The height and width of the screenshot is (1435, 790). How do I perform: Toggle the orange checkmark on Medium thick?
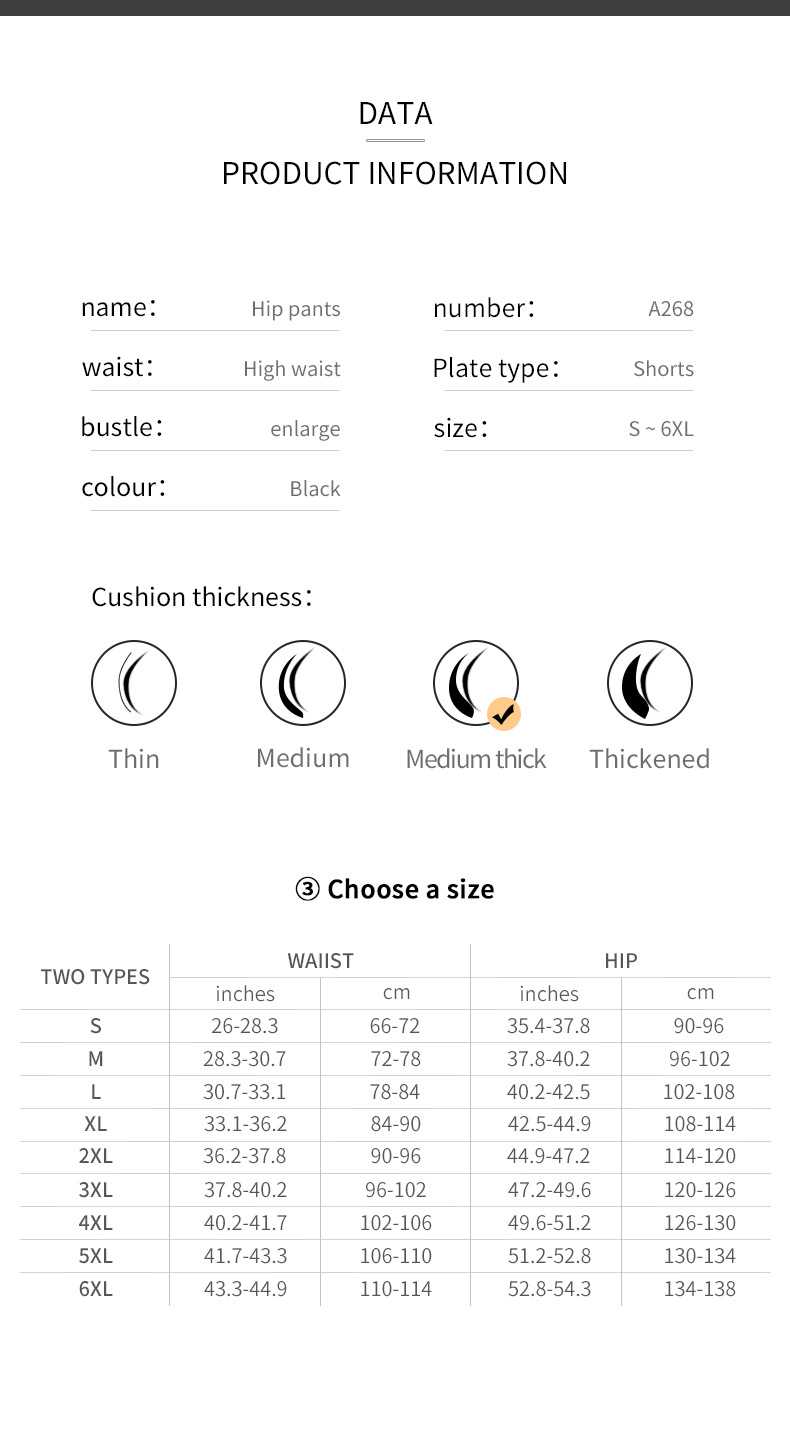point(504,714)
